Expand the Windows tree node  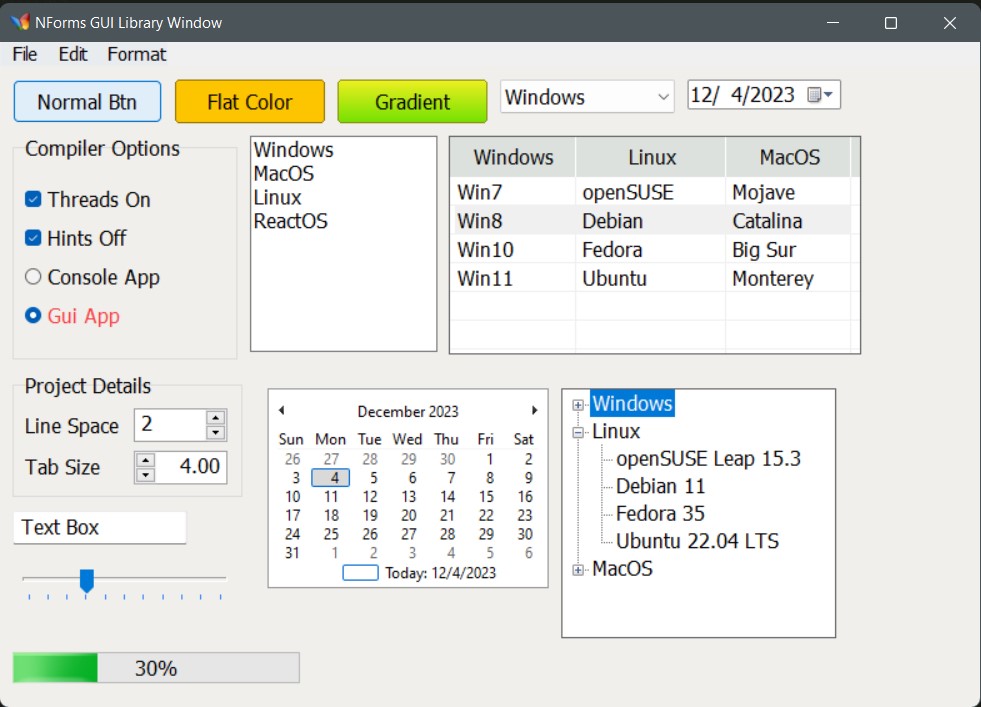click(x=578, y=405)
